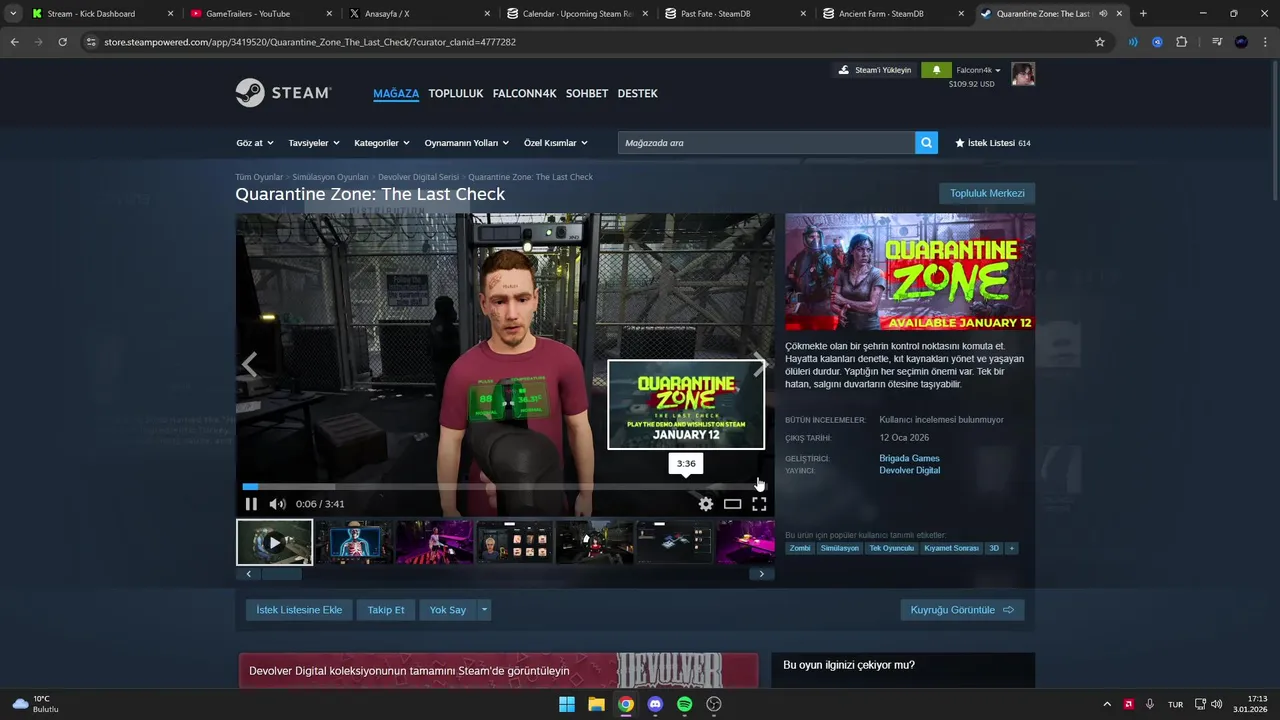Select the x-ray skeleton screenshot thumbnail
The width and height of the screenshot is (1280, 720).
(x=355, y=542)
